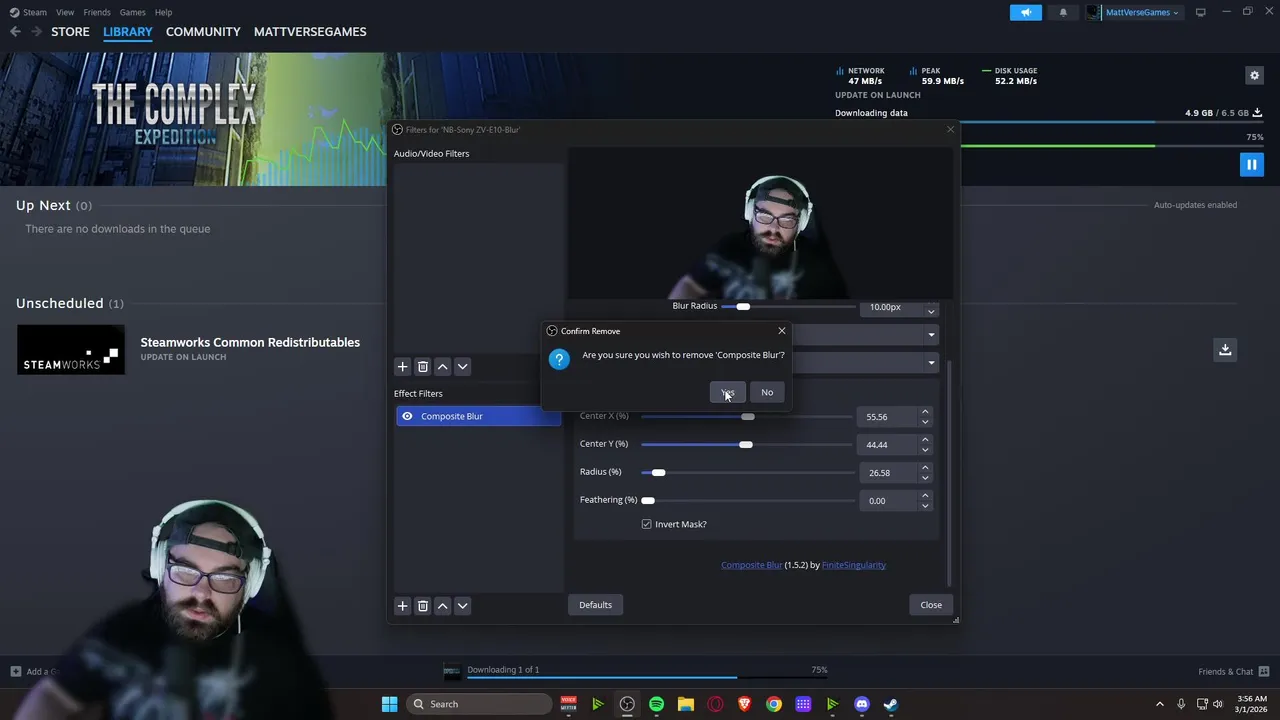Confirm removal by clicking Yes
This screenshot has width=1280, height=720.
click(728, 392)
